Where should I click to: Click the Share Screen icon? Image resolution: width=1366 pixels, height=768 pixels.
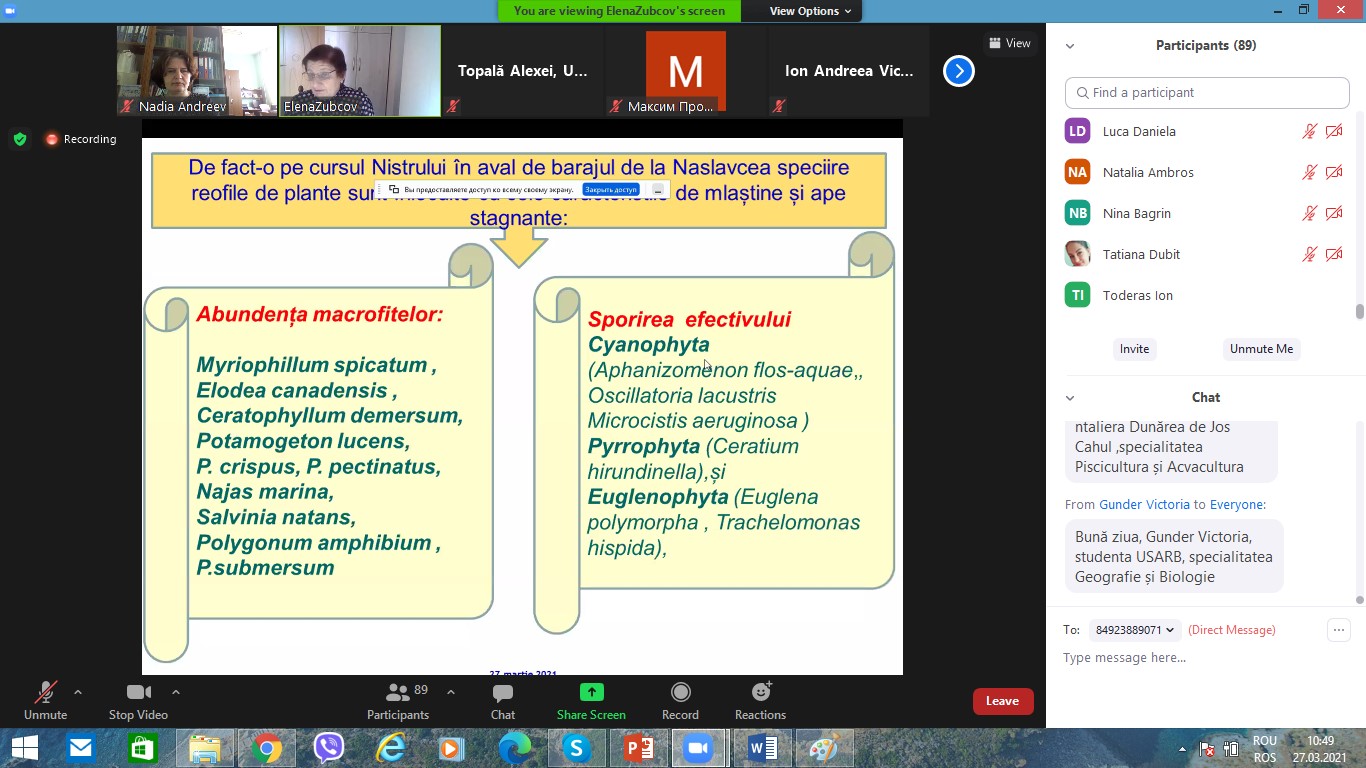591,693
